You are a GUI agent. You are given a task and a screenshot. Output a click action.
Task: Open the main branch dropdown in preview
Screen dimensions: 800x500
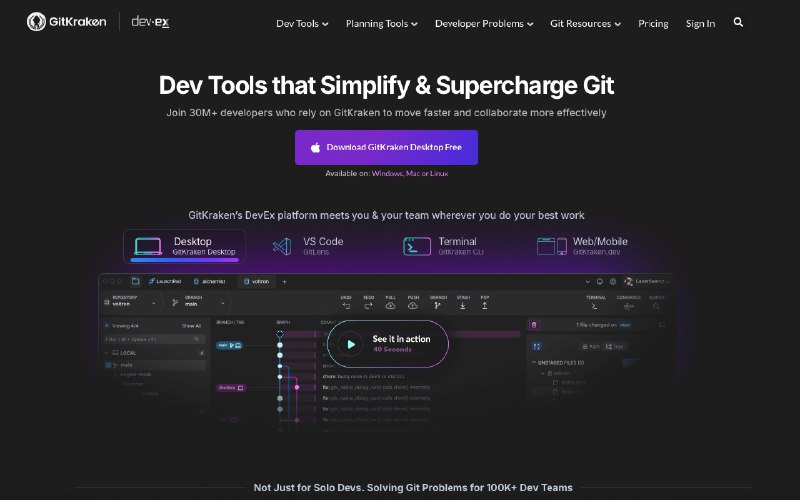pyautogui.click(x=198, y=303)
